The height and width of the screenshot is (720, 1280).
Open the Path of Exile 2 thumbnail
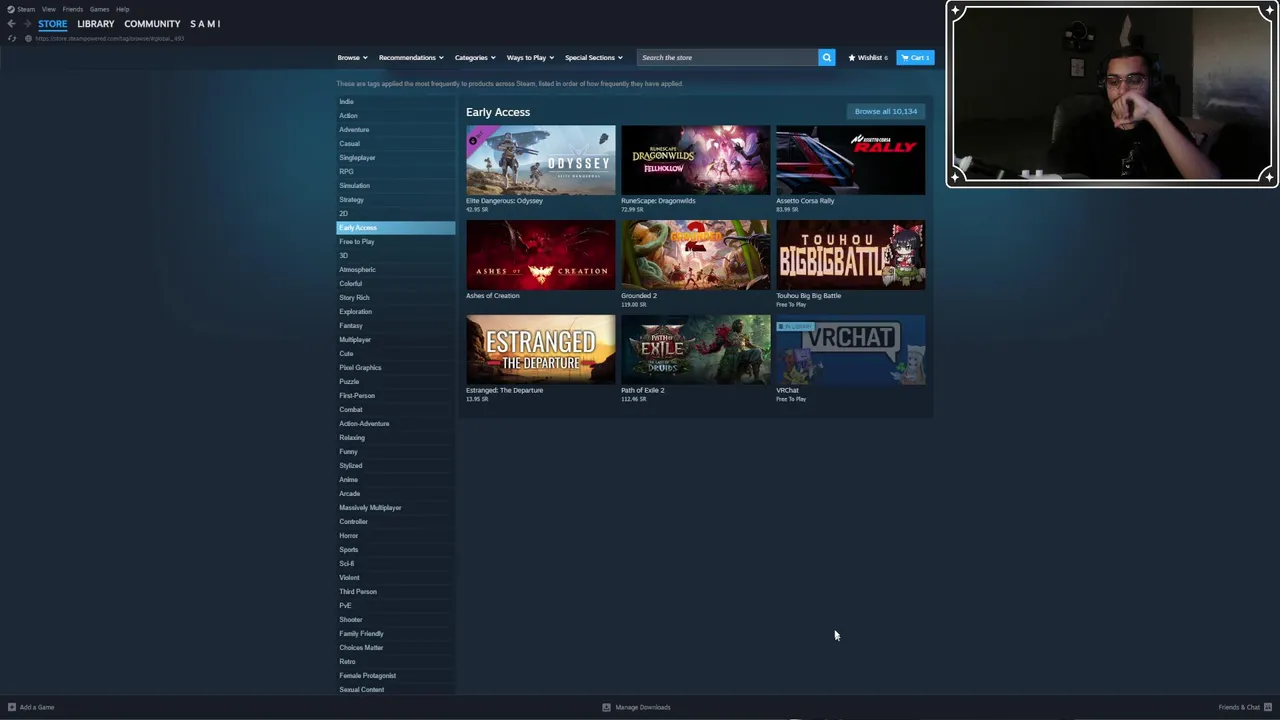(695, 350)
